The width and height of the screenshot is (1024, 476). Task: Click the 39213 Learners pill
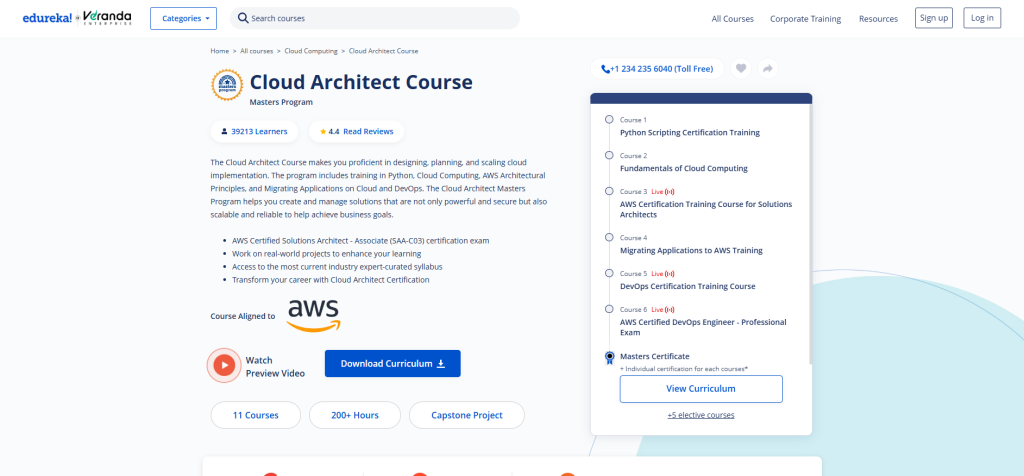point(254,131)
